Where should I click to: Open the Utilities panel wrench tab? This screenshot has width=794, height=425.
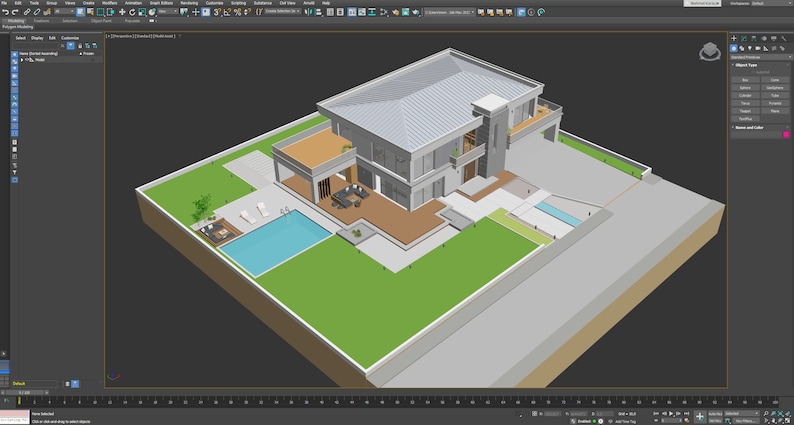tap(784, 38)
